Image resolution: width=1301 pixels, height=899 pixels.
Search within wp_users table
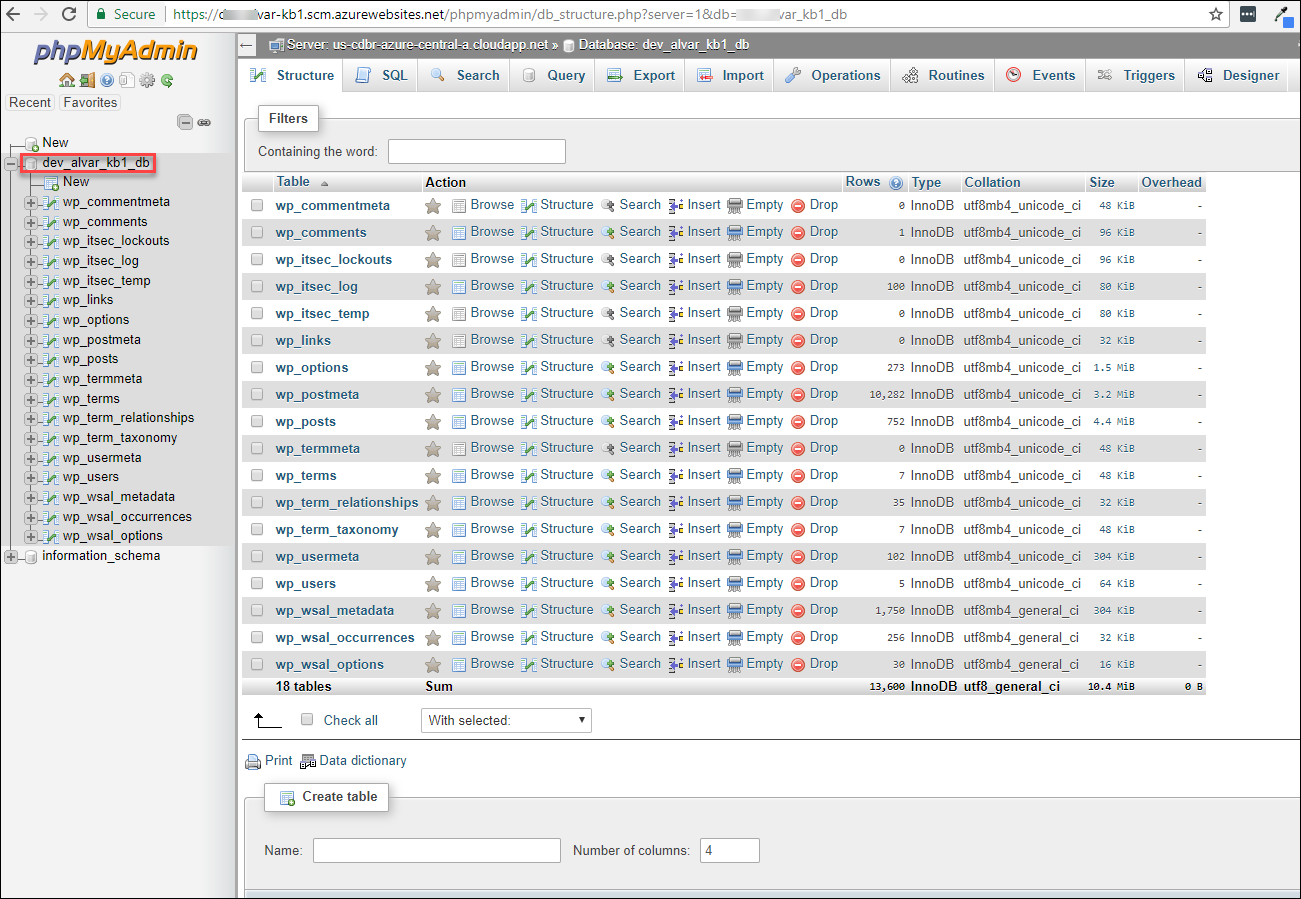click(x=631, y=583)
